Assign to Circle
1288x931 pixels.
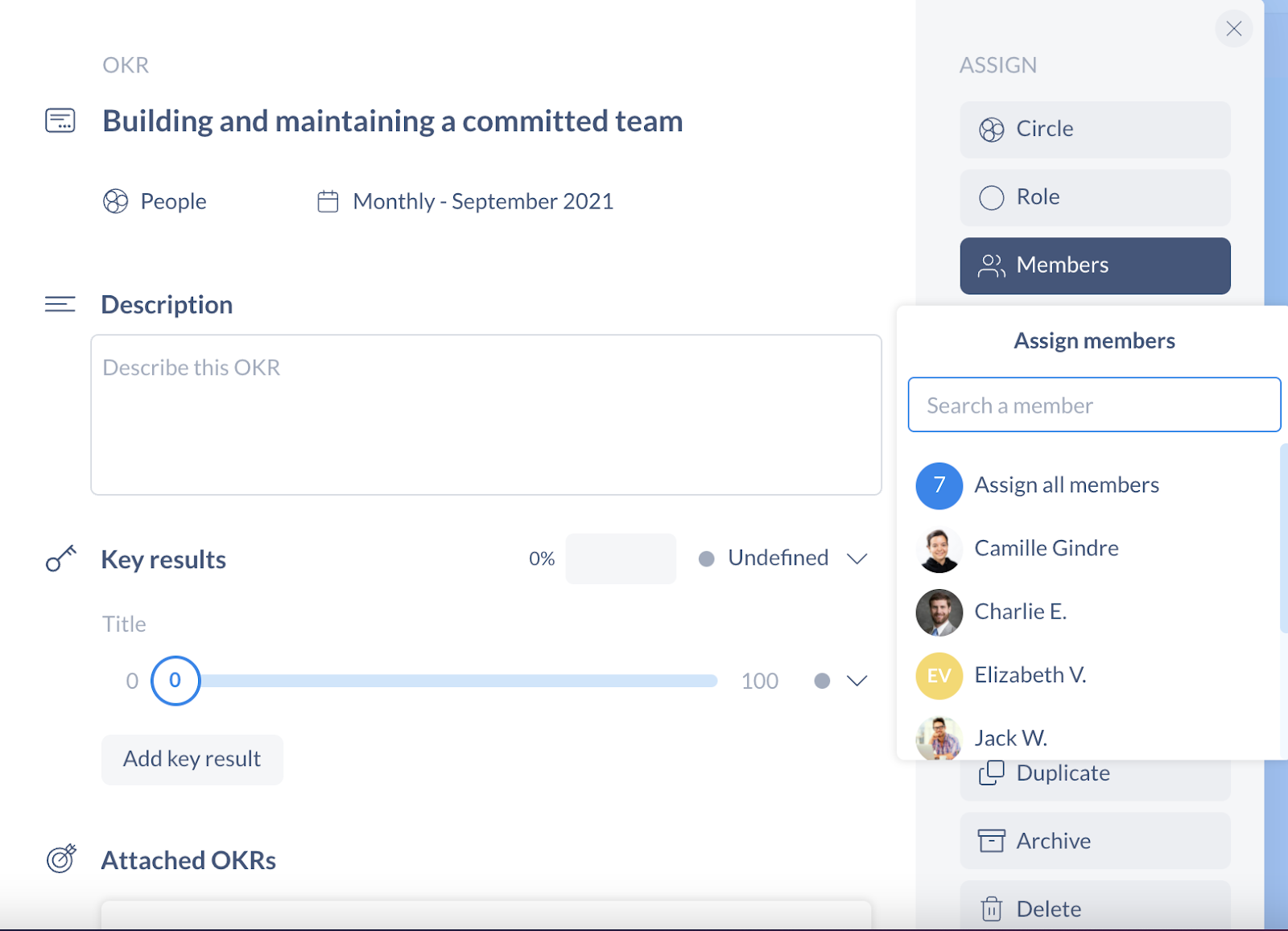(1095, 130)
